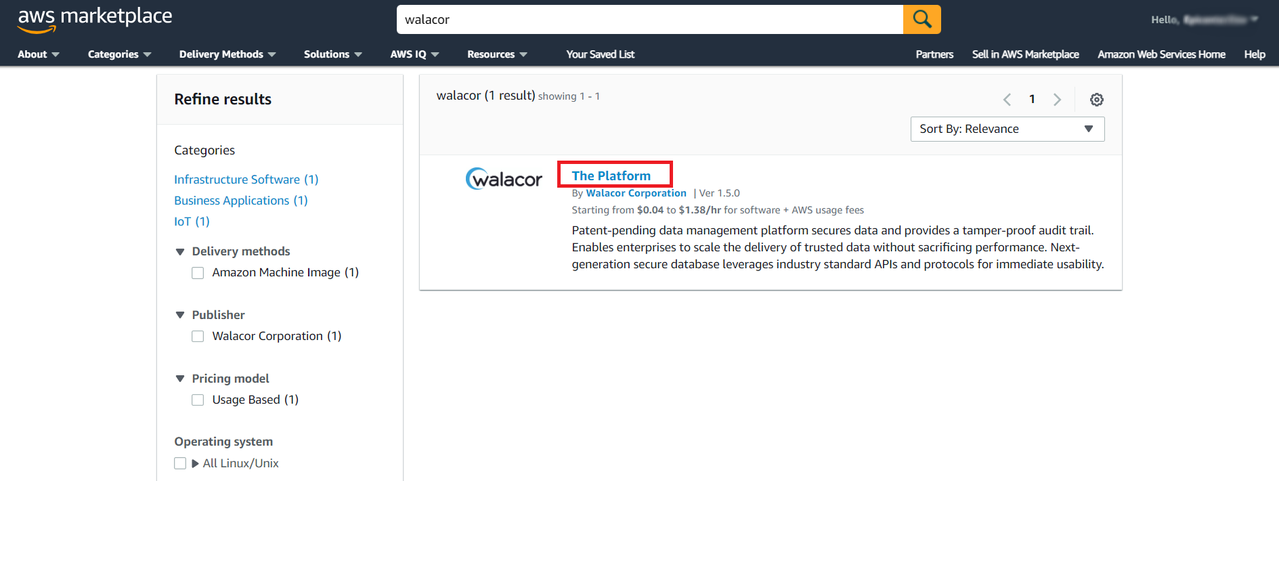Click the search field containing walacor
This screenshot has height=588, width=1279.
[x=650, y=19]
